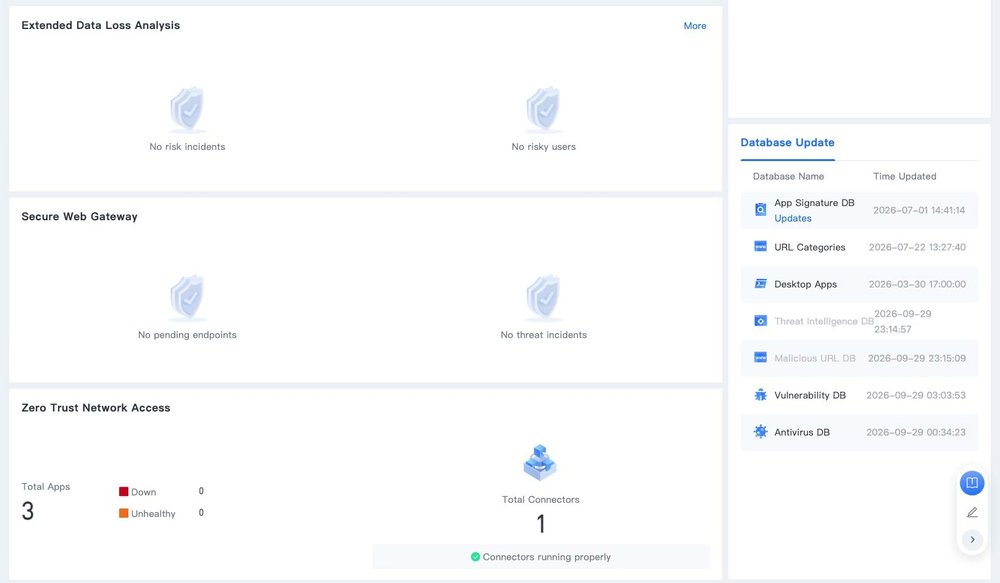Click the No risky users label

pos(543,147)
